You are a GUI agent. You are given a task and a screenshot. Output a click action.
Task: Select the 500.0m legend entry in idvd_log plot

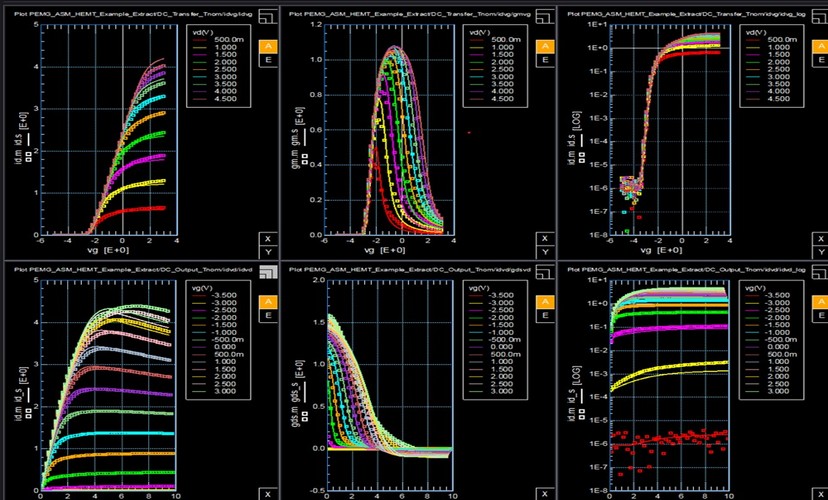[770, 354]
